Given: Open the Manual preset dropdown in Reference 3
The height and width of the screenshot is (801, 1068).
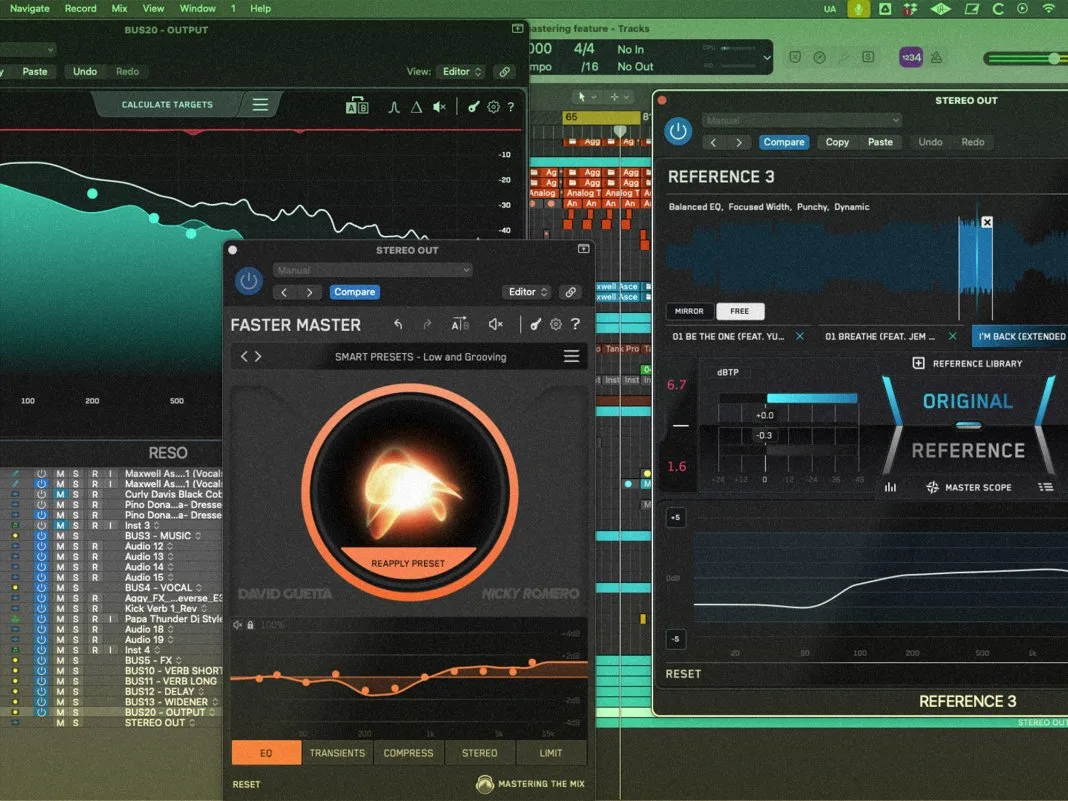Looking at the screenshot, I should click(x=802, y=121).
